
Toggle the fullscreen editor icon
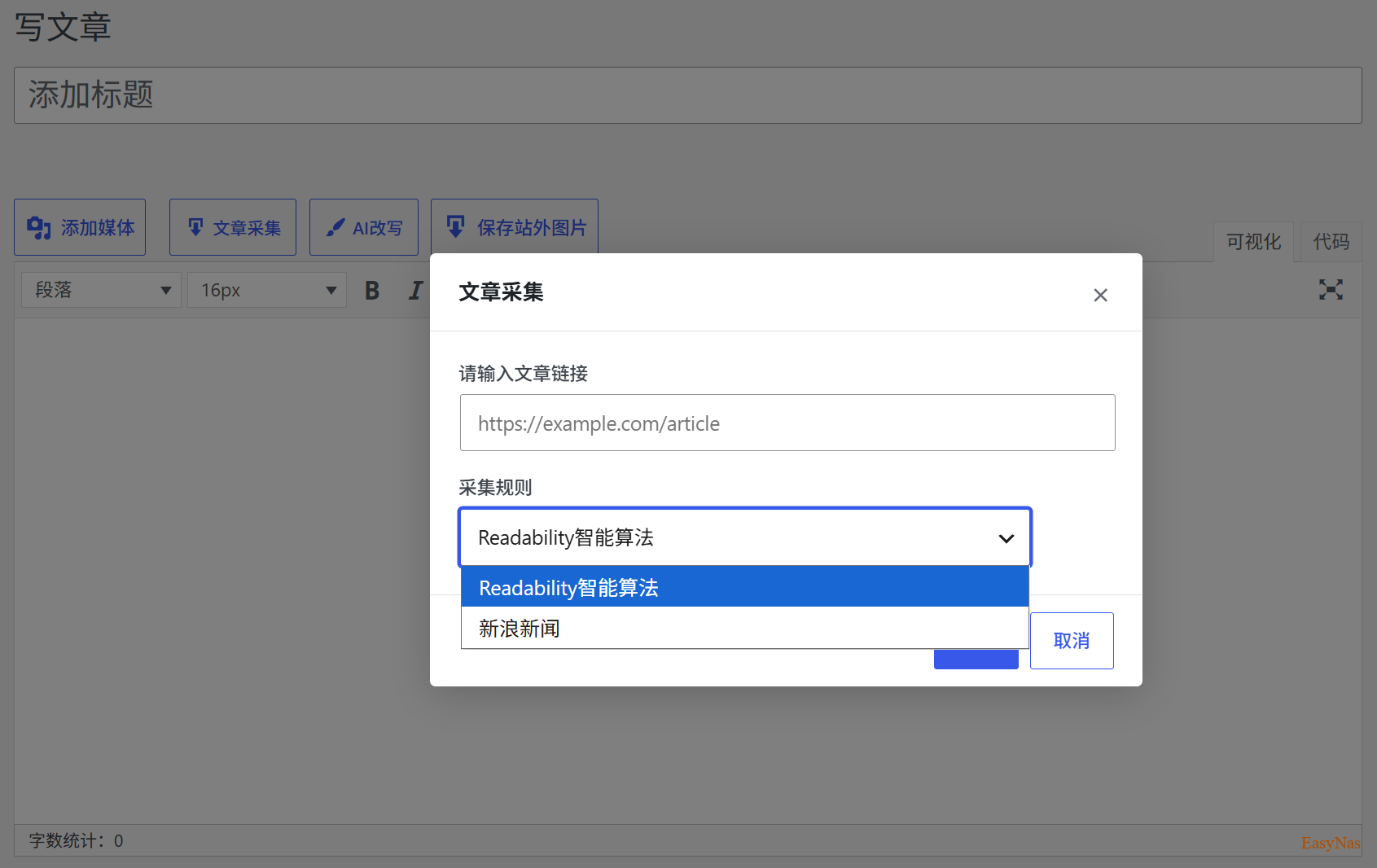[x=1331, y=289]
